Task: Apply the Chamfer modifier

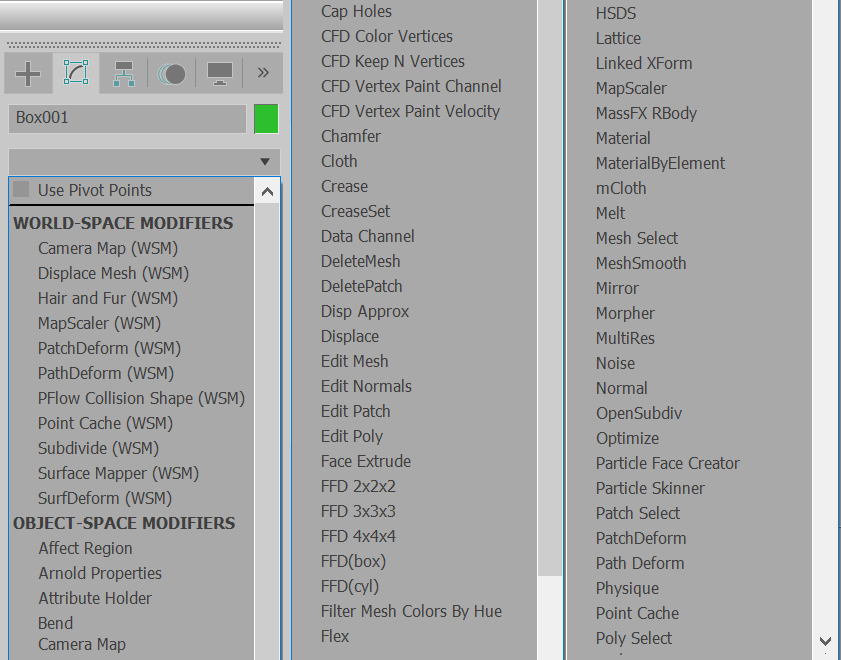Action: [351, 136]
